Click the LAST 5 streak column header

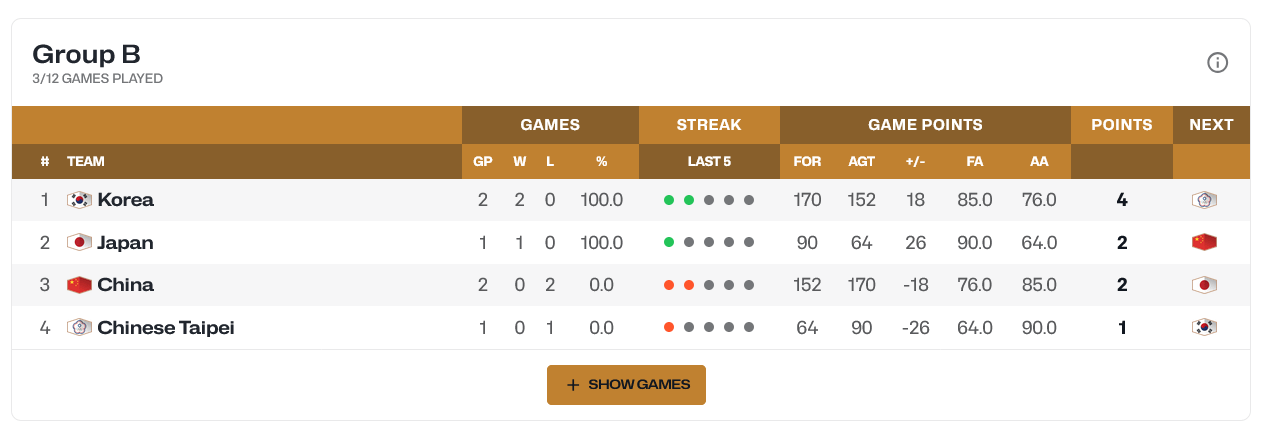pyautogui.click(x=709, y=161)
